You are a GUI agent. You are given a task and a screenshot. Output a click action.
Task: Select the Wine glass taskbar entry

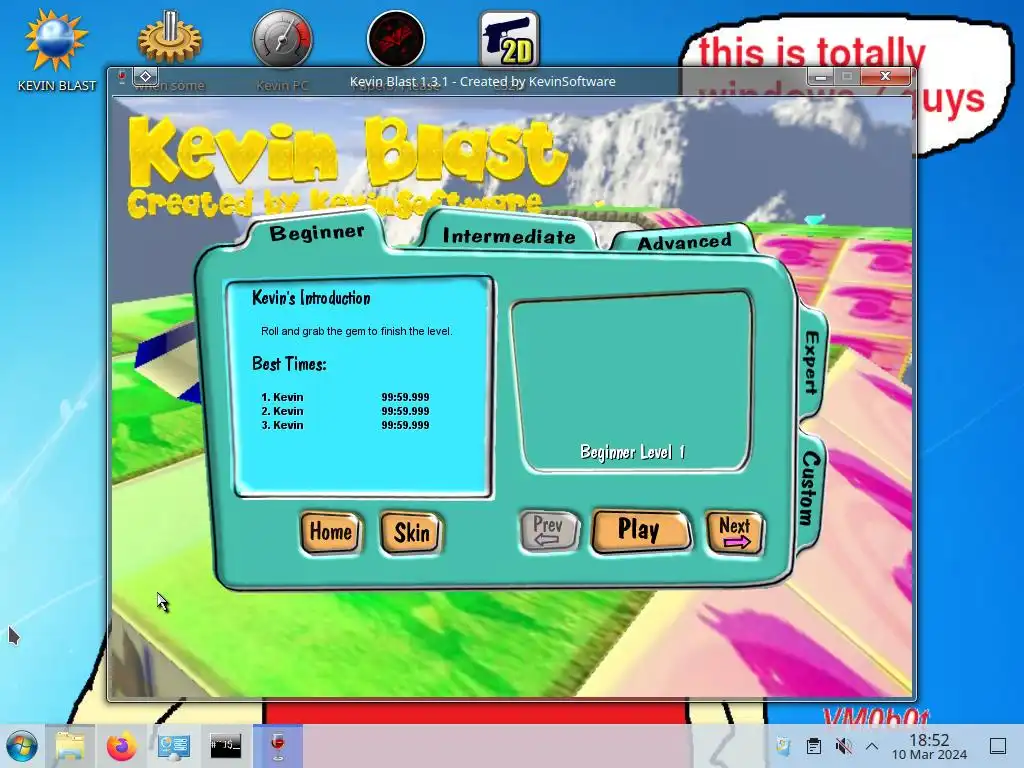(x=278, y=746)
